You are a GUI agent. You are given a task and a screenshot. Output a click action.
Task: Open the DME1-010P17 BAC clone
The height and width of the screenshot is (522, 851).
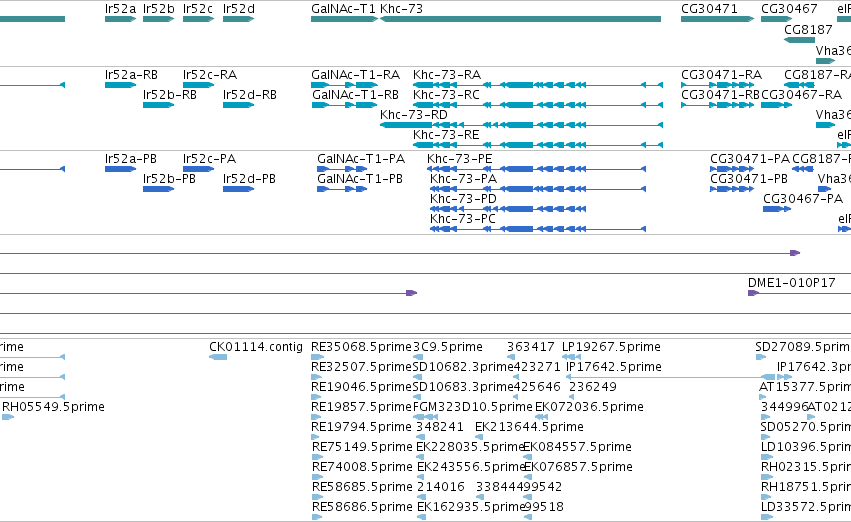[x=799, y=294]
